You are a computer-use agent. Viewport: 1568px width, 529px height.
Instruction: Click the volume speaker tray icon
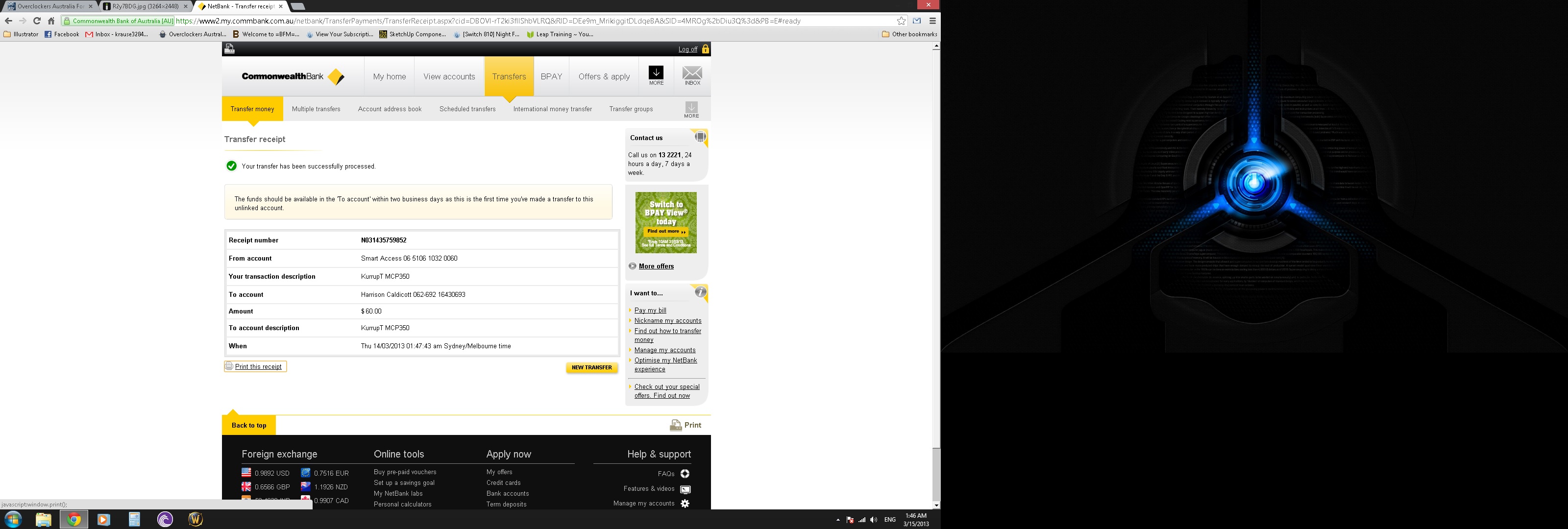coord(874,520)
